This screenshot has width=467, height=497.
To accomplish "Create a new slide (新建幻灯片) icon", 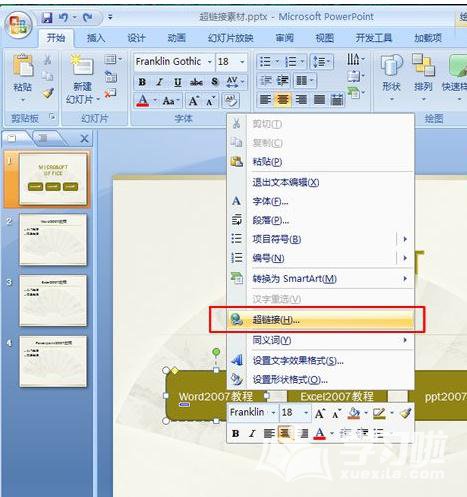I will (x=82, y=65).
